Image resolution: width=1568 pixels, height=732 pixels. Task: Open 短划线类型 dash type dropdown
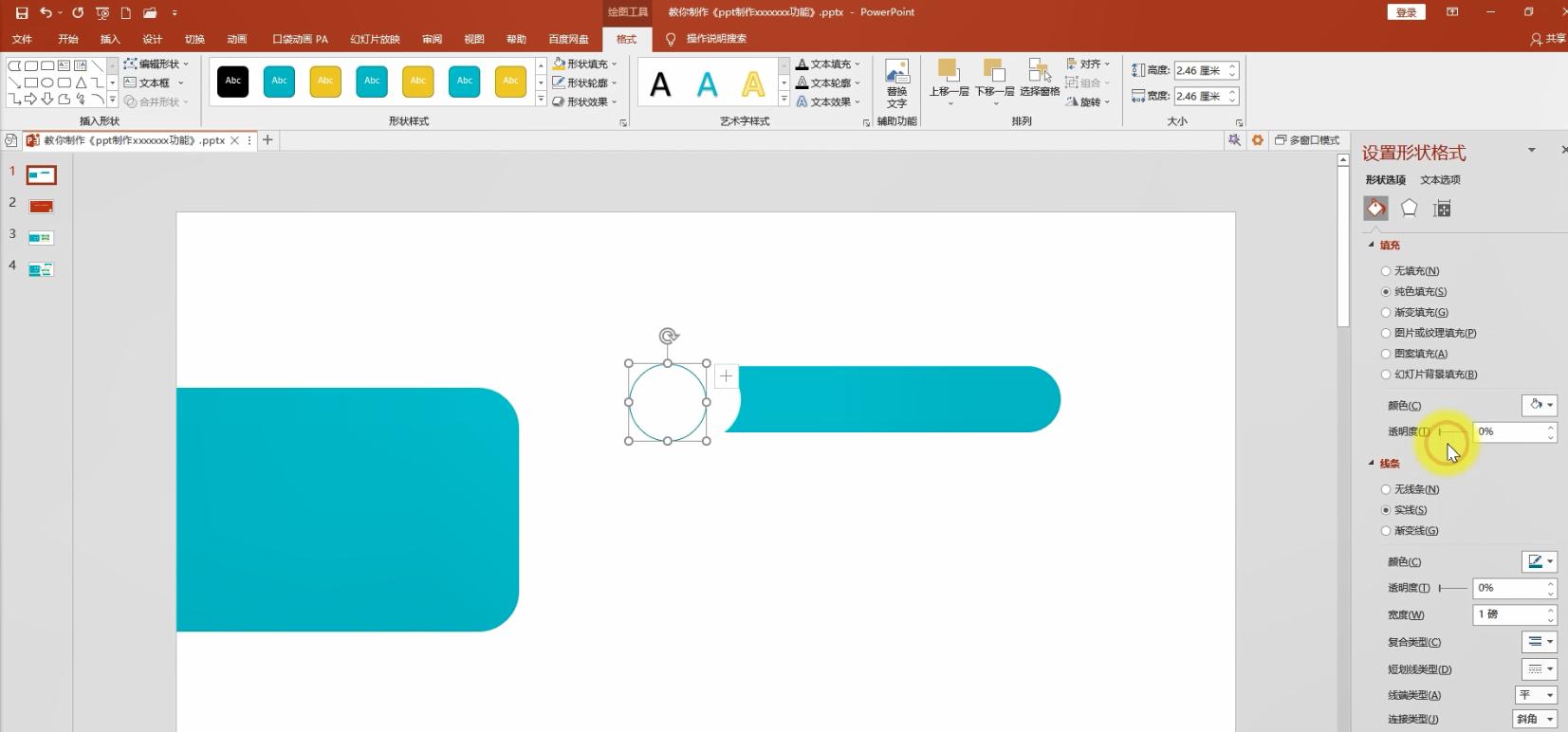pyautogui.click(x=1539, y=669)
